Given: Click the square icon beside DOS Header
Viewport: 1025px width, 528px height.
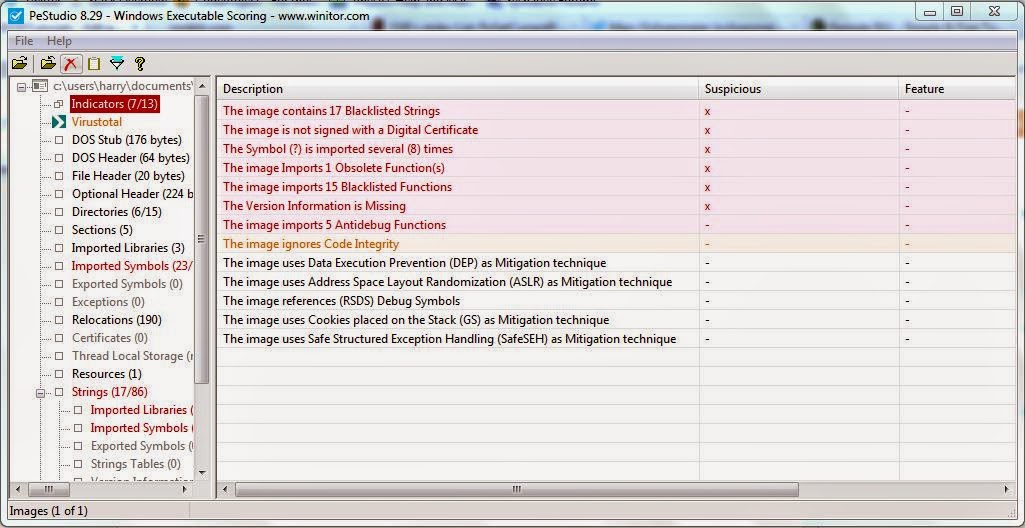Looking at the screenshot, I should tap(59, 158).
